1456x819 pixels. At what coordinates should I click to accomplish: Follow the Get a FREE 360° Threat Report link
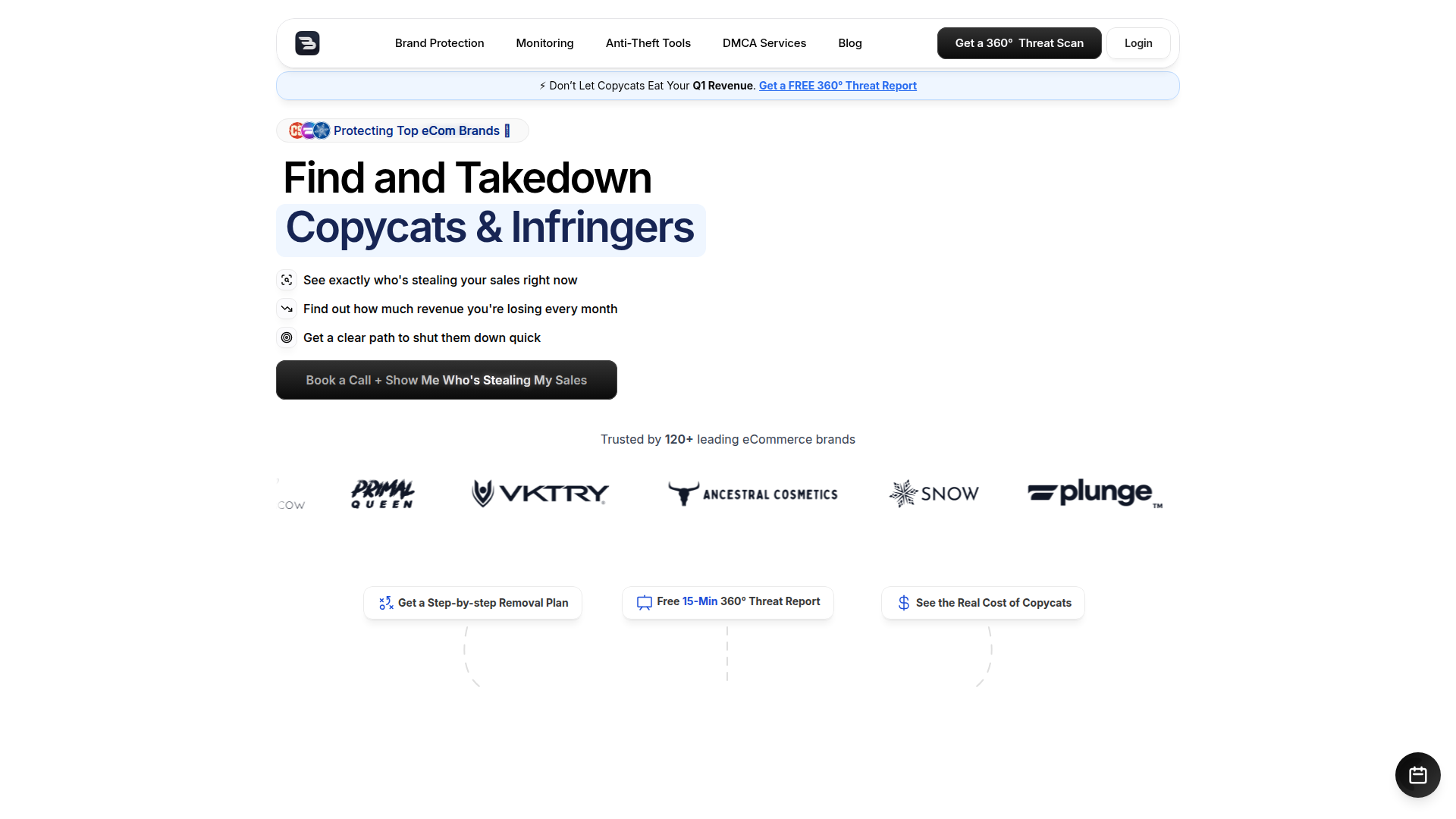pyautogui.click(x=837, y=86)
